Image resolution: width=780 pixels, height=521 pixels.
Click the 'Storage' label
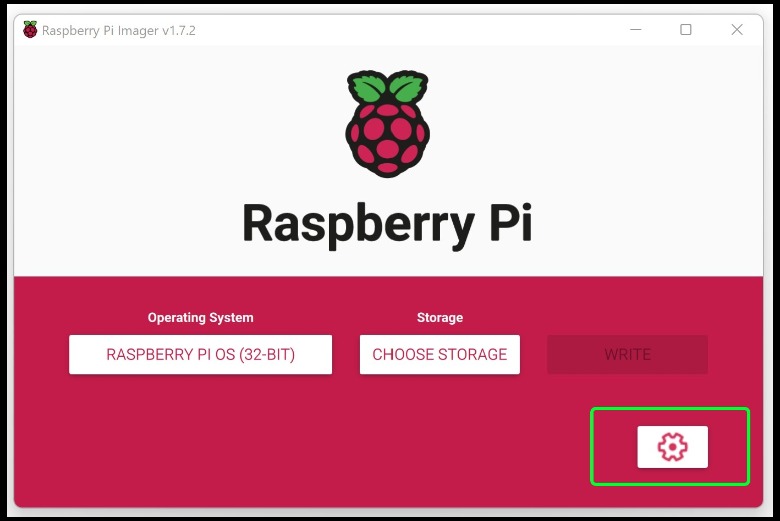click(440, 317)
